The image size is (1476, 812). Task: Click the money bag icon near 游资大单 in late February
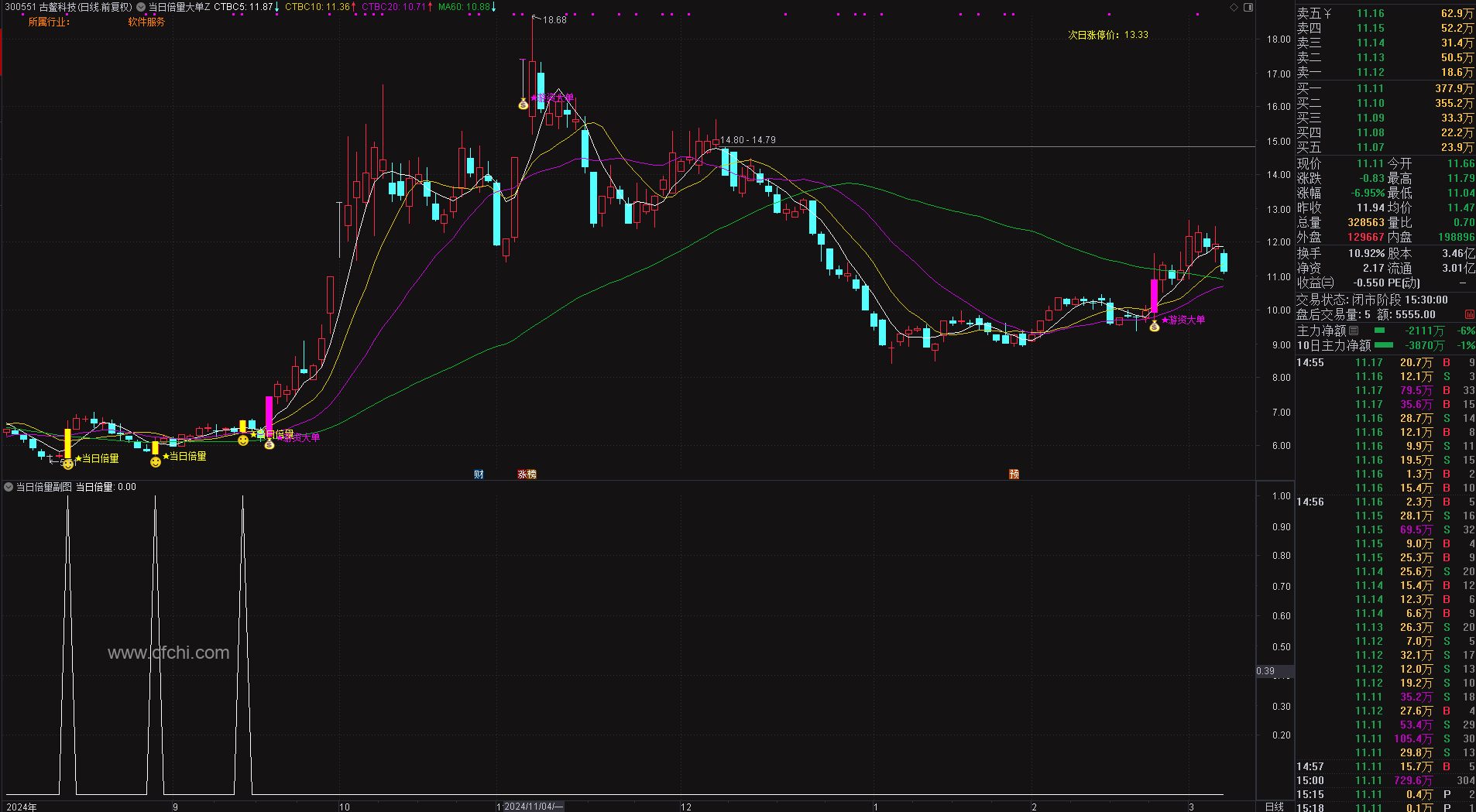click(1154, 327)
